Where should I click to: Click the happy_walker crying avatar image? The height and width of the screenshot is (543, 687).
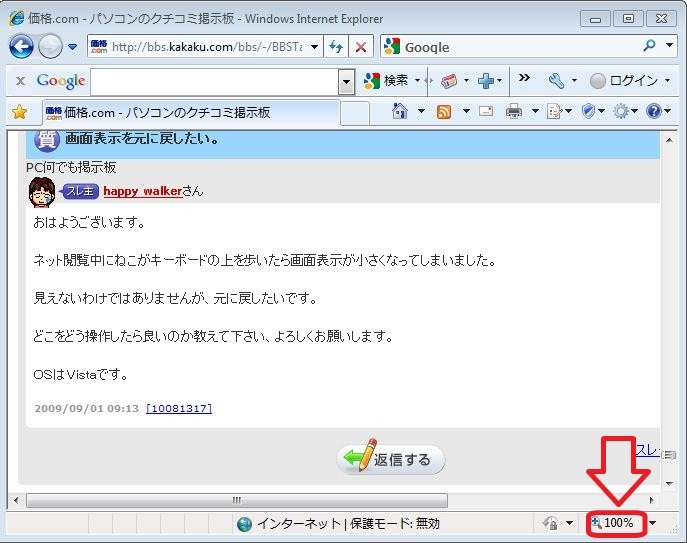(42, 192)
